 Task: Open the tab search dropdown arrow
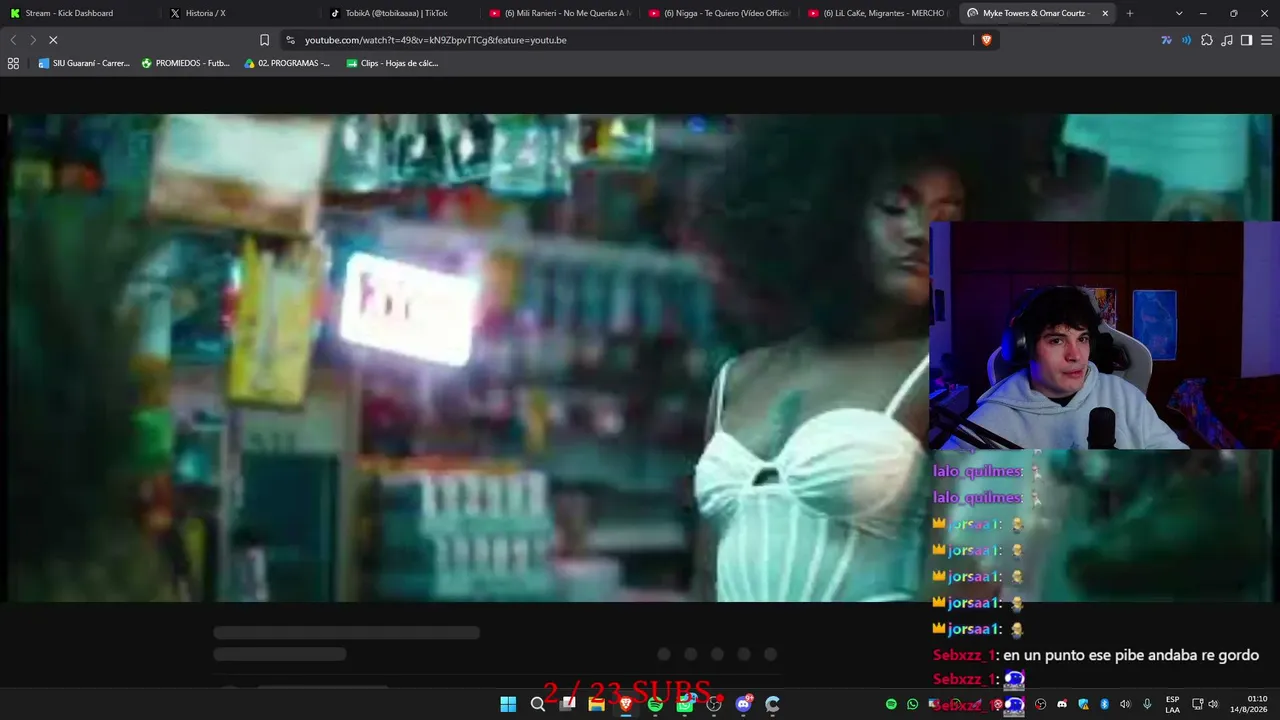[1179, 13]
